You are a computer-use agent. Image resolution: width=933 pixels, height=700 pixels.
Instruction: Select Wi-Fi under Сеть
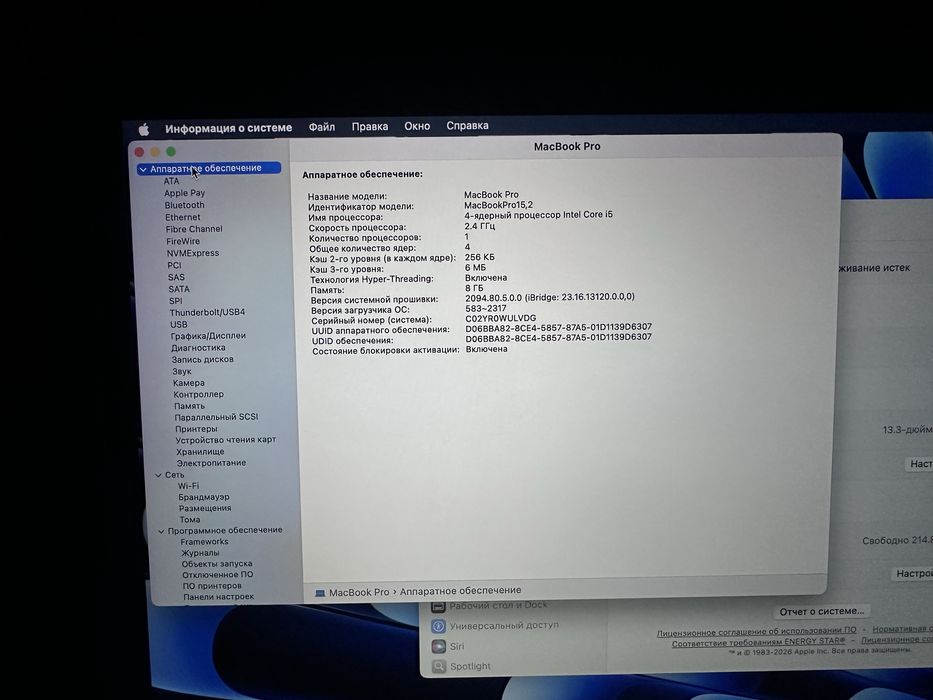click(189, 486)
